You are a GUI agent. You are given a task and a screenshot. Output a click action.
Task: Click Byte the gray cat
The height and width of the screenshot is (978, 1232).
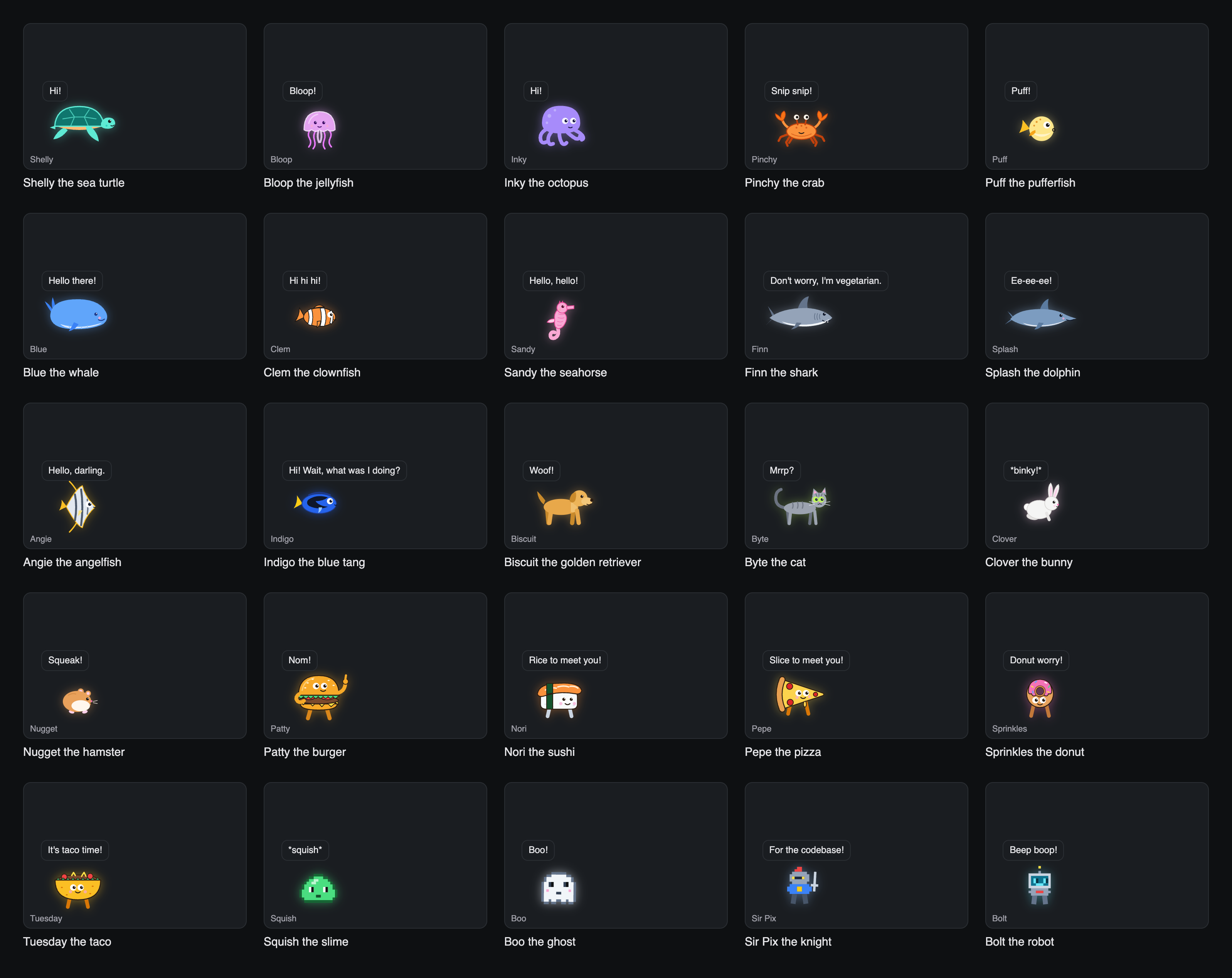pos(802,506)
